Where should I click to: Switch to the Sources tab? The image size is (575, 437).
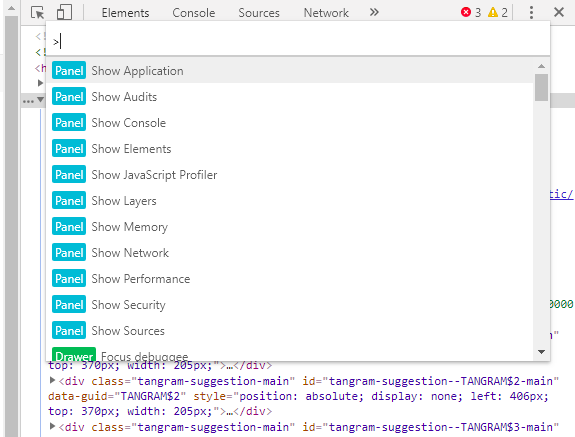(x=259, y=13)
